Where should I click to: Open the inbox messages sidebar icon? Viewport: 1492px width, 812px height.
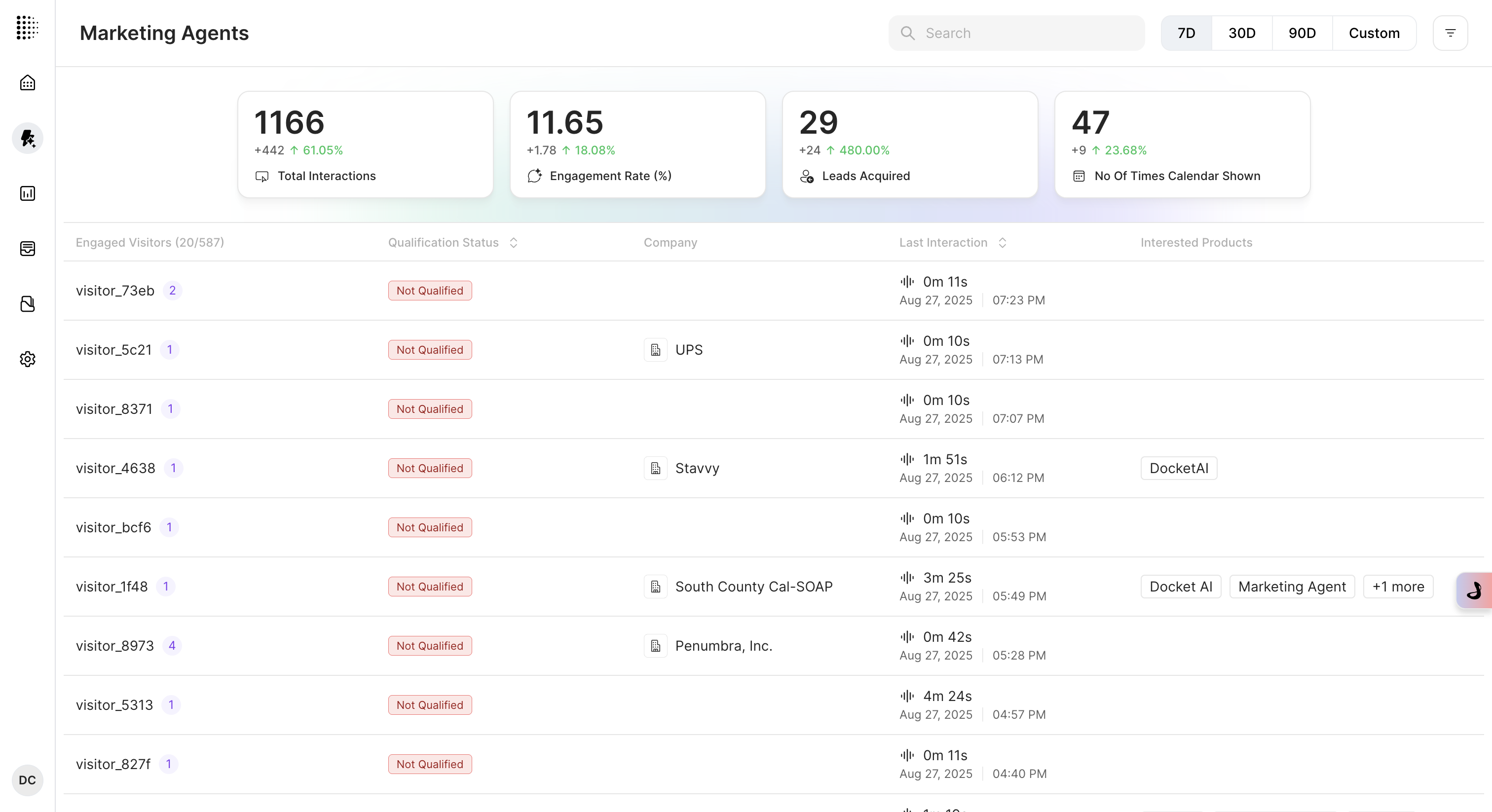coord(27,249)
